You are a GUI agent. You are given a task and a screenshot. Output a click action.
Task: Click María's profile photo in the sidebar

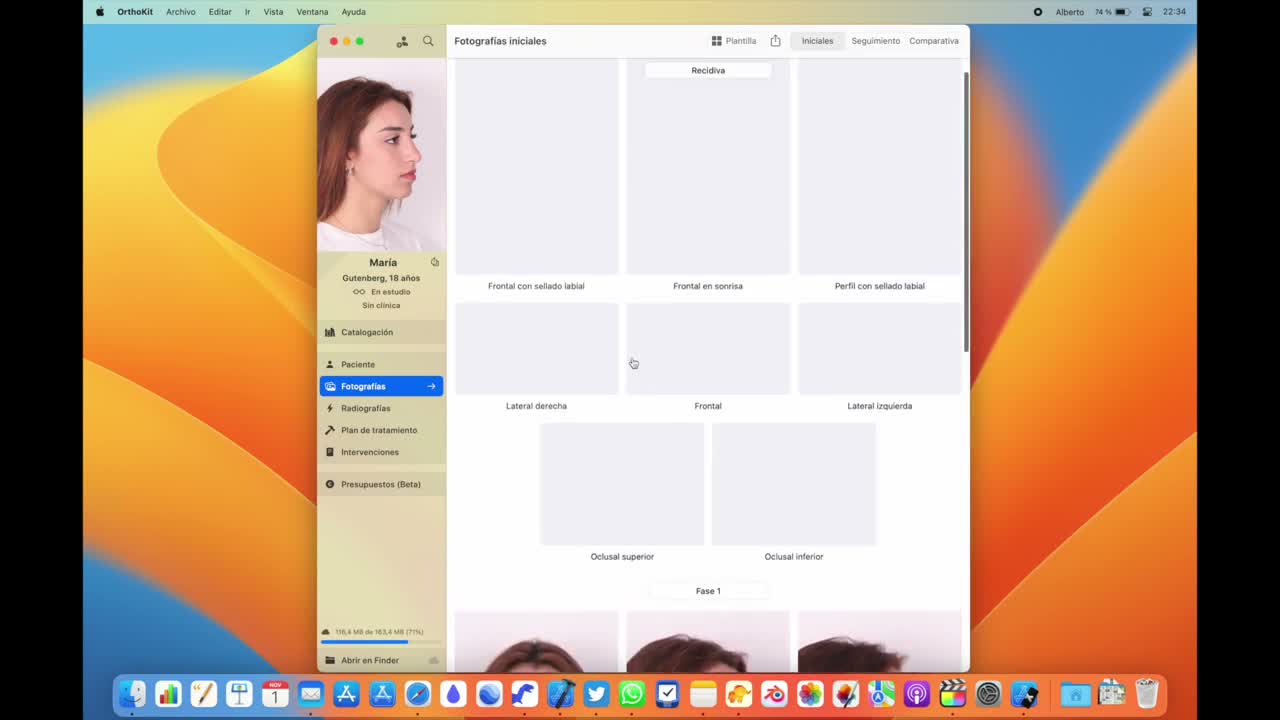(x=382, y=155)
